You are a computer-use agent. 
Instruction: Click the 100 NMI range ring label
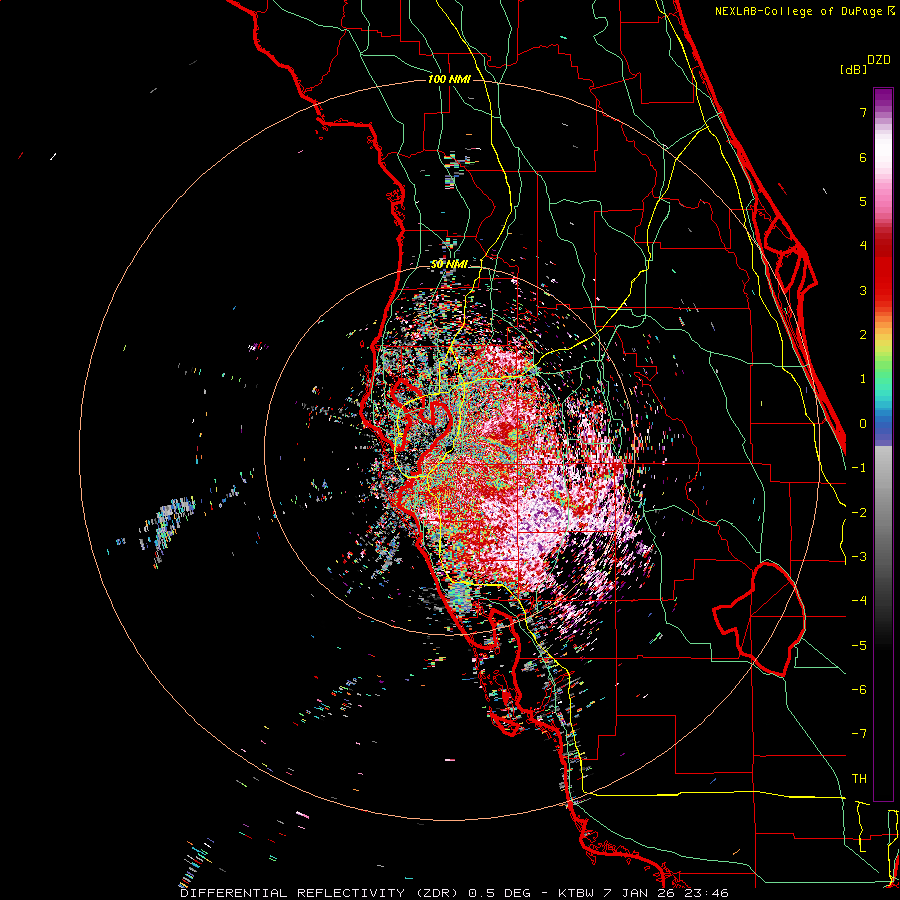click(449, 79)
